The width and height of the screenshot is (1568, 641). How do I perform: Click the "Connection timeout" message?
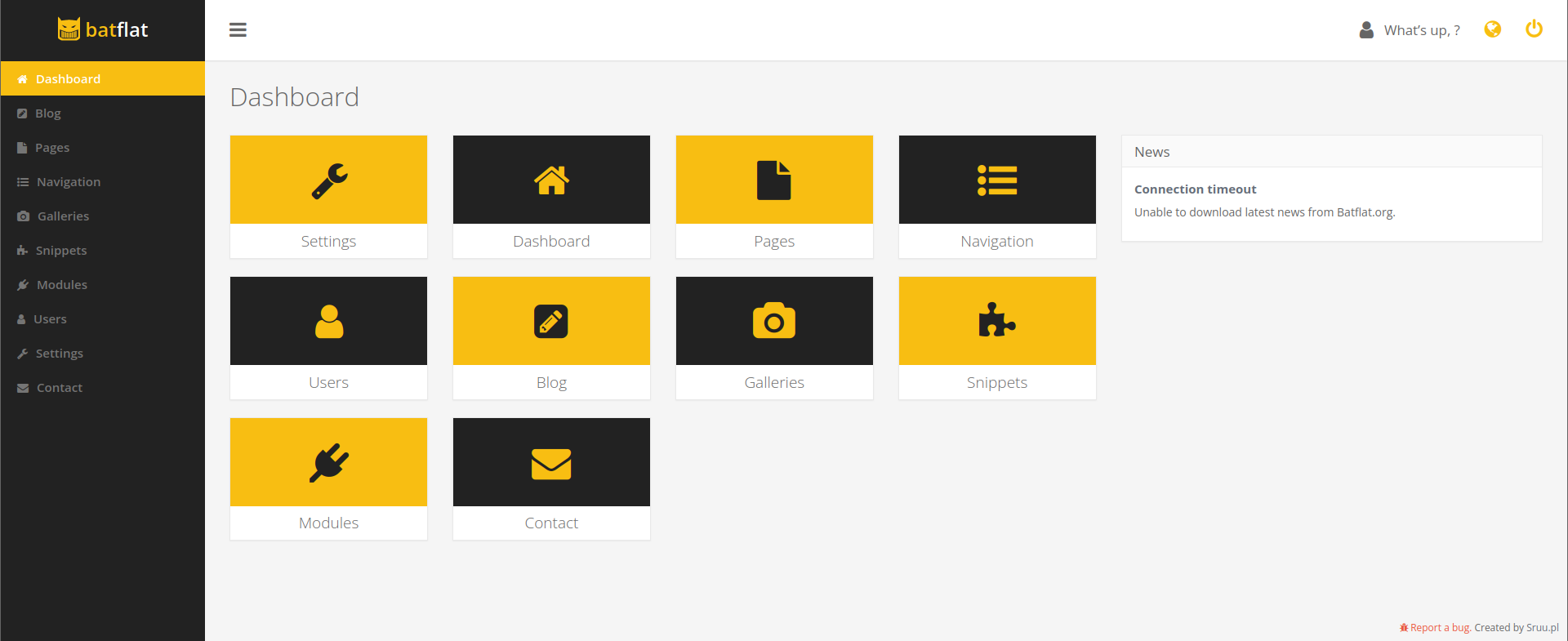[1195, 189]
